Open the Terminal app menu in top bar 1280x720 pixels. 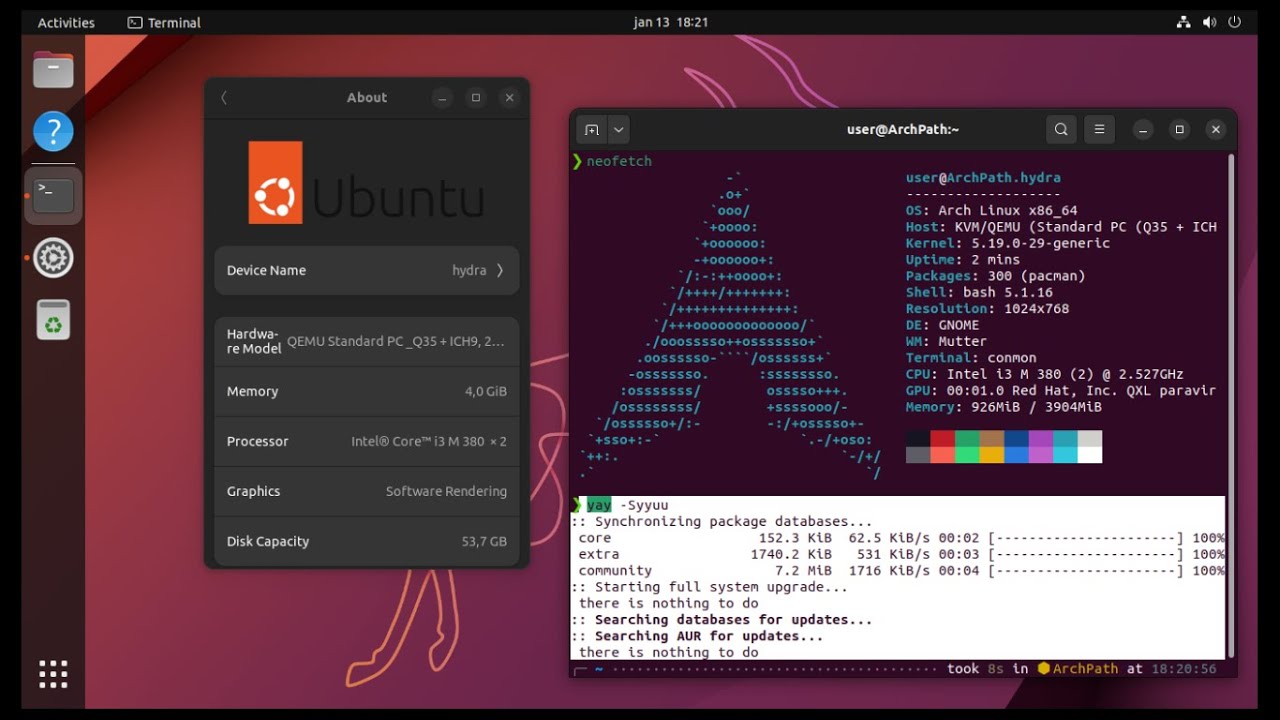coord(164,22)
